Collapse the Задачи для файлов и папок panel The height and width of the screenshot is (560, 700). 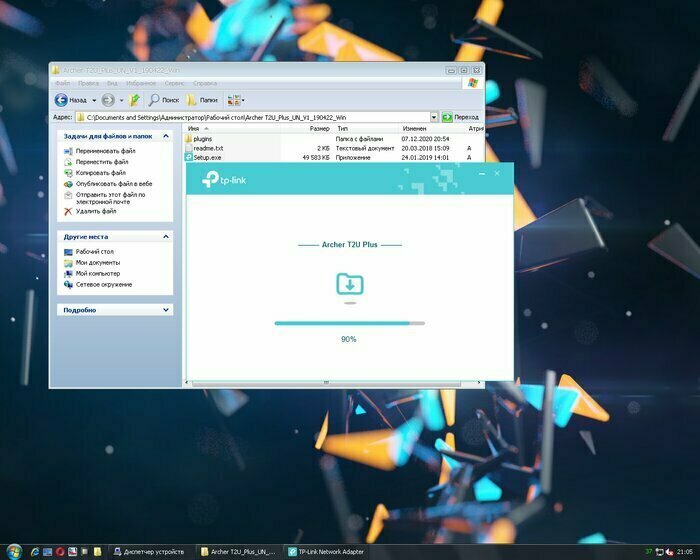coord(166,136)
